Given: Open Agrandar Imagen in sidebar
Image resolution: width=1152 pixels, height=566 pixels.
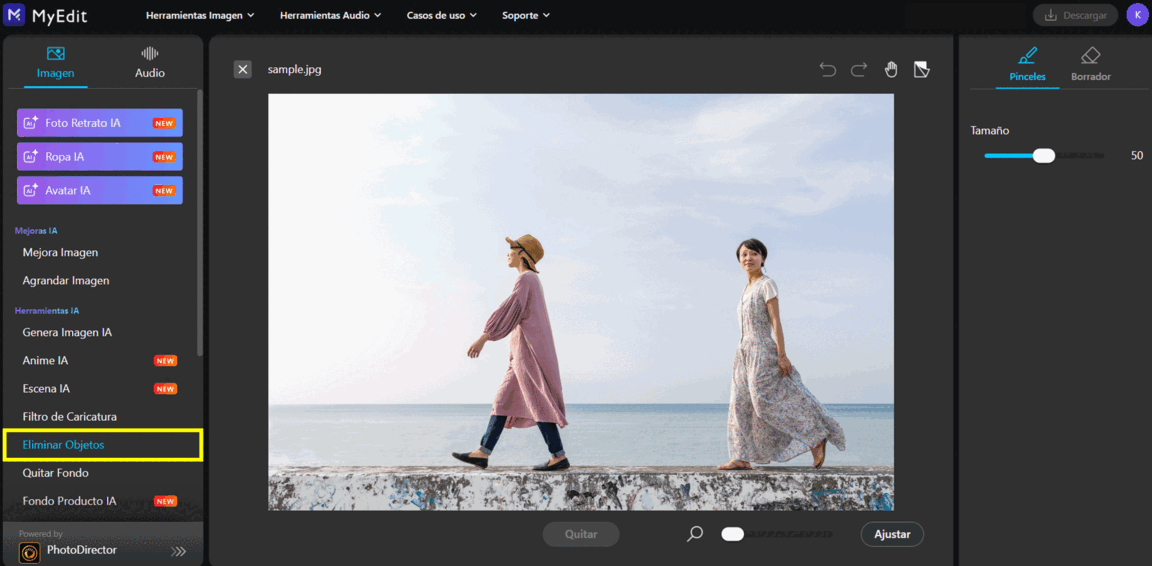Looking at the screenshot, I should pyautogui.click(x=66, y=281).
